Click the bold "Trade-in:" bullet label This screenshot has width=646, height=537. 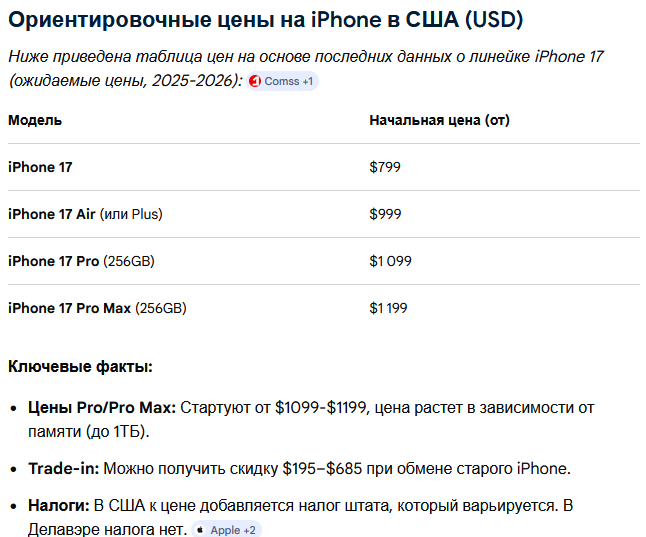pyautogui.click(x=63, y=468)
